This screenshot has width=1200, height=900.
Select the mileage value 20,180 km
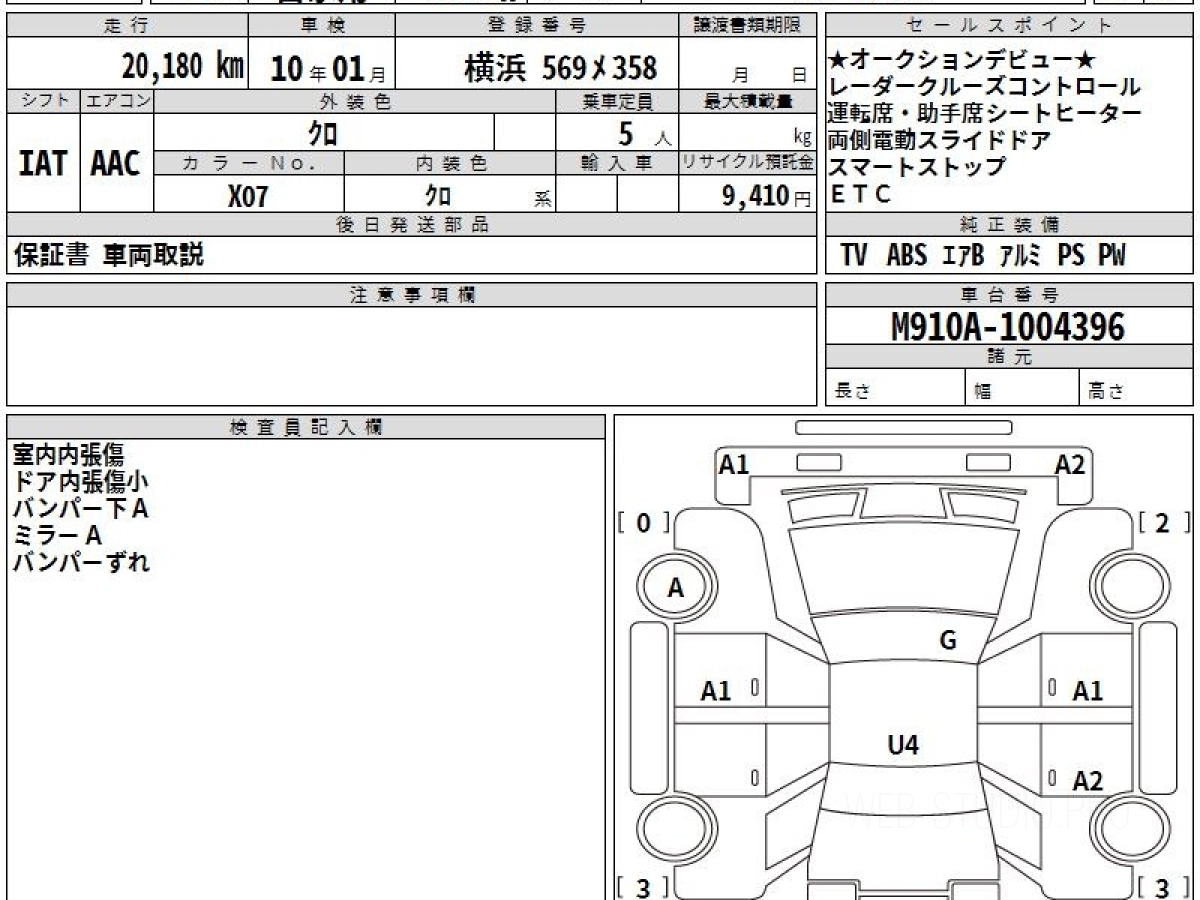(x=183, y=67)
